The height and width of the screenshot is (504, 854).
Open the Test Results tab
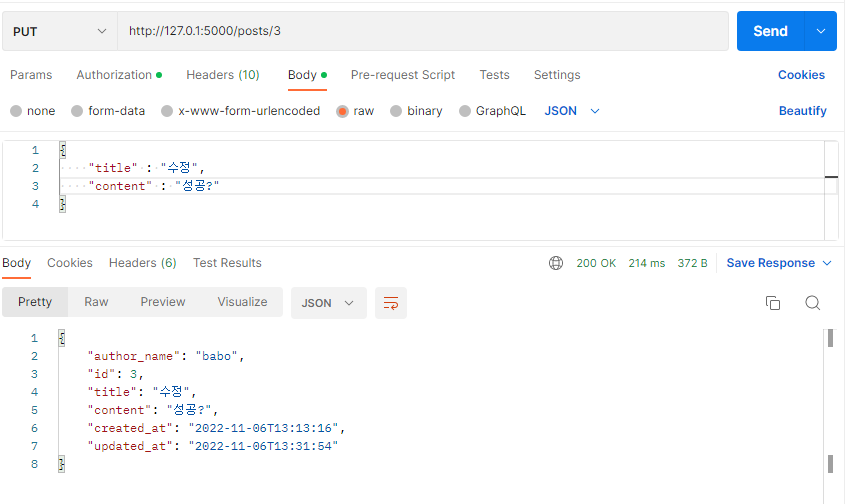tap(227, 263)
